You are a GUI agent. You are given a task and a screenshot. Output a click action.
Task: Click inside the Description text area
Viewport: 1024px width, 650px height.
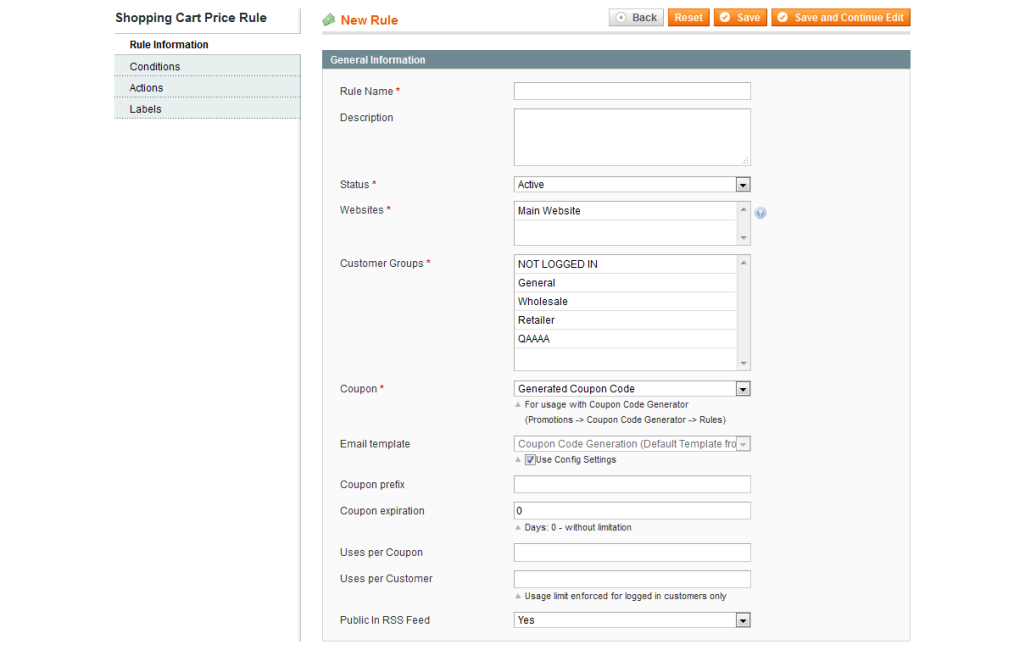(x=632, y=137)
